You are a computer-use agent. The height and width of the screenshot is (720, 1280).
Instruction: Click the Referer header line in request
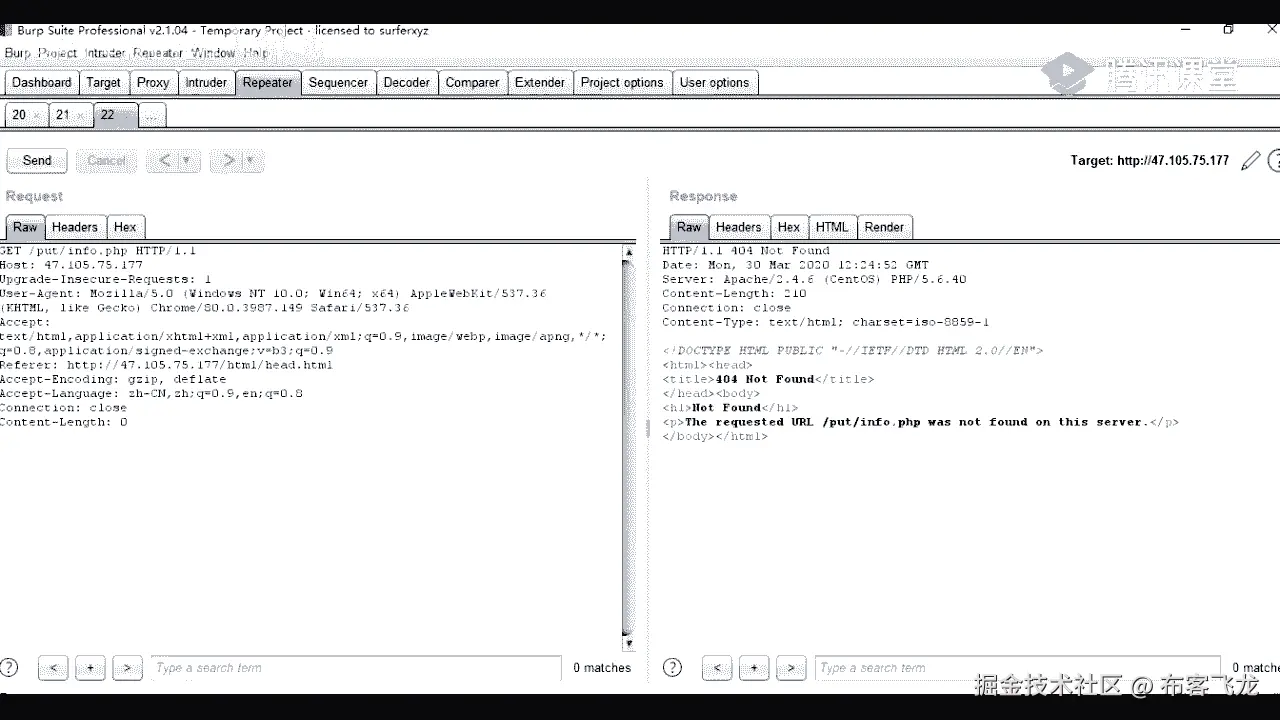tap(166, 365)
